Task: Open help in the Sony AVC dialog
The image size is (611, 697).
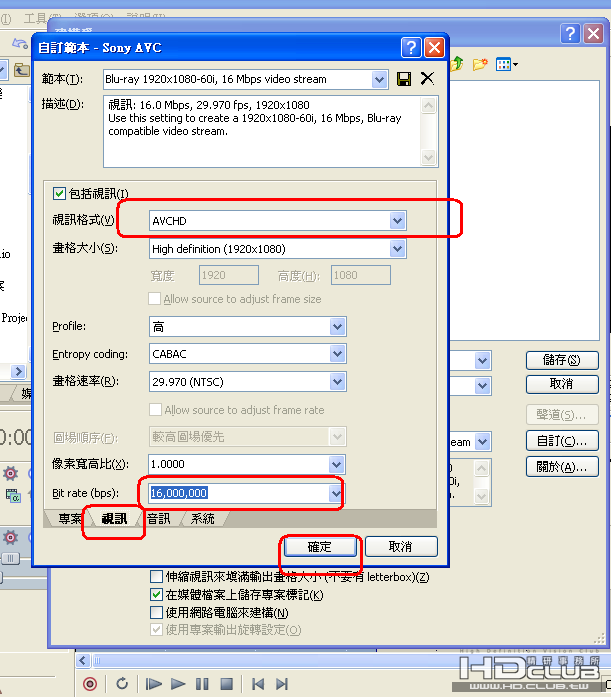Action: click(411, 48)
